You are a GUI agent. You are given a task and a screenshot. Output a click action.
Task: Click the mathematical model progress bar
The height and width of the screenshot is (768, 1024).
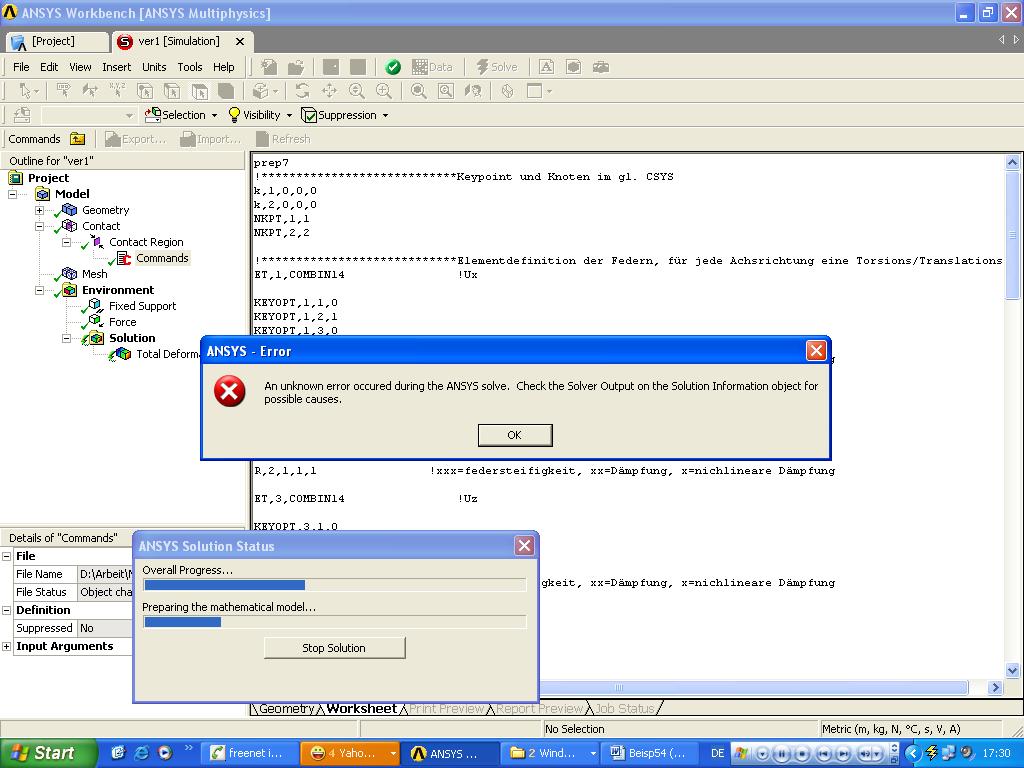click(335, 622)
